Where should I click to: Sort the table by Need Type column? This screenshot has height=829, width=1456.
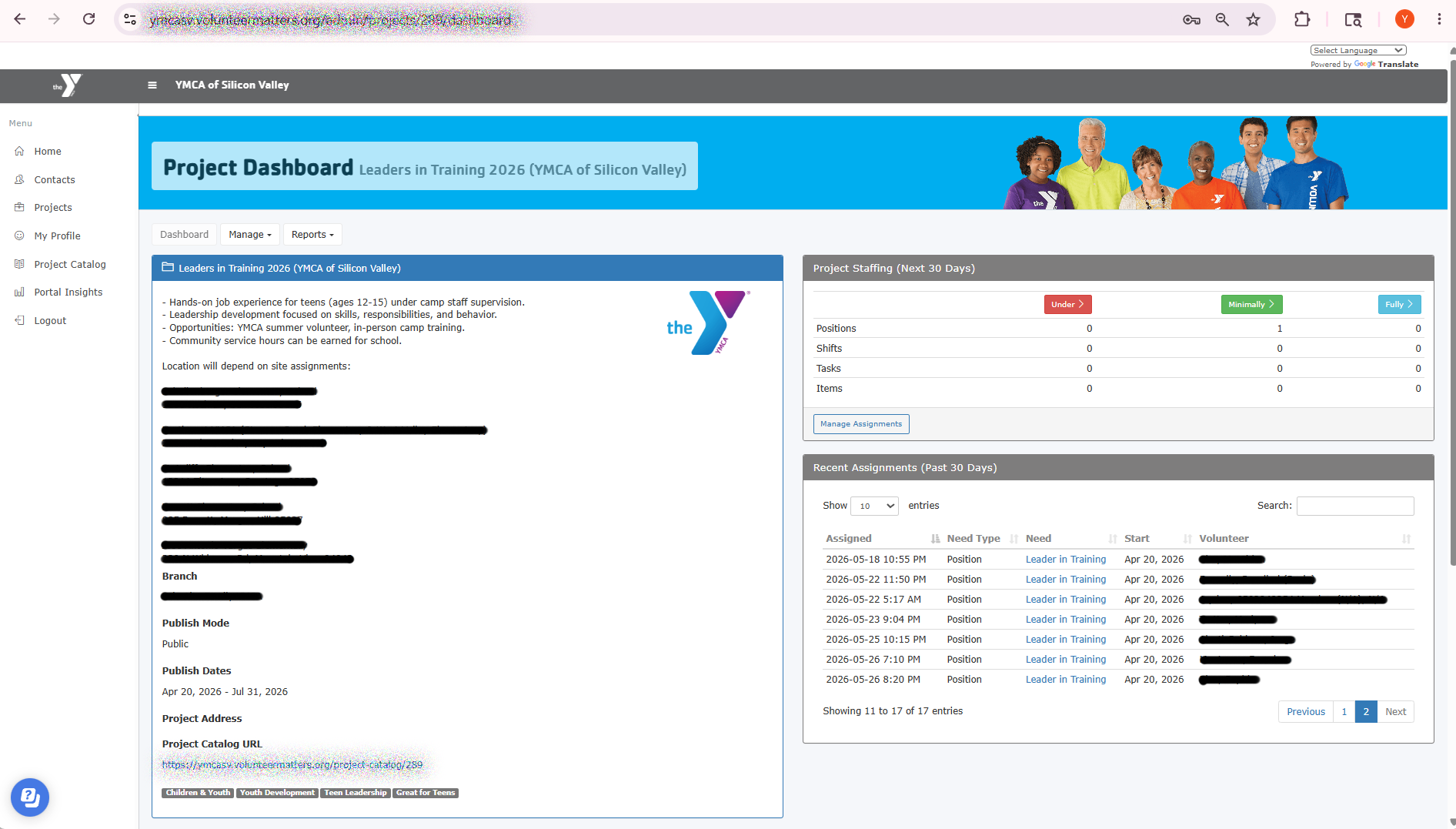coord(981,539)
